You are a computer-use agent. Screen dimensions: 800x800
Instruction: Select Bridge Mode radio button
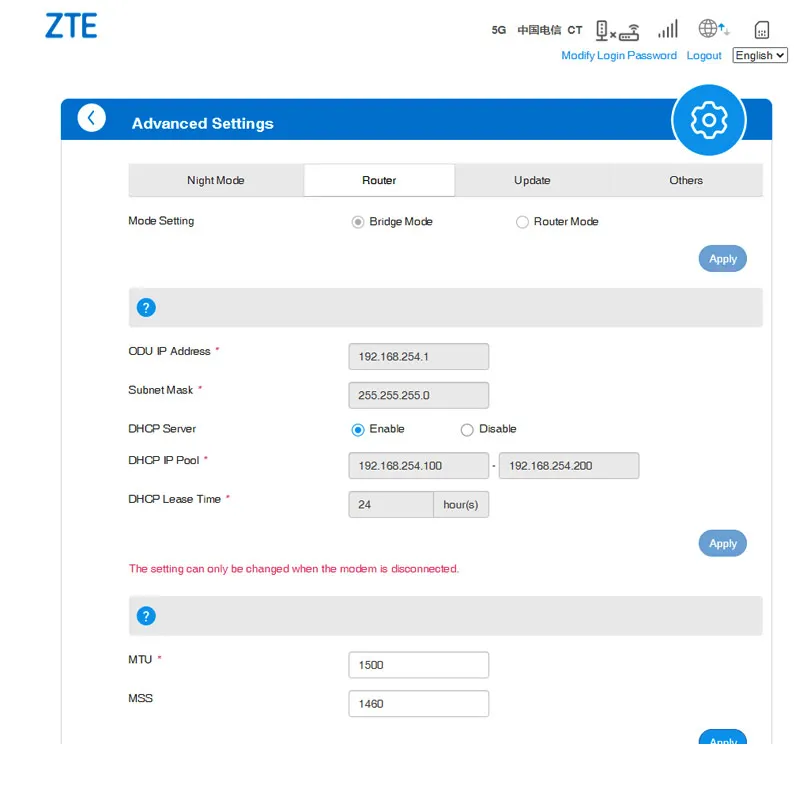coord(358,222)
